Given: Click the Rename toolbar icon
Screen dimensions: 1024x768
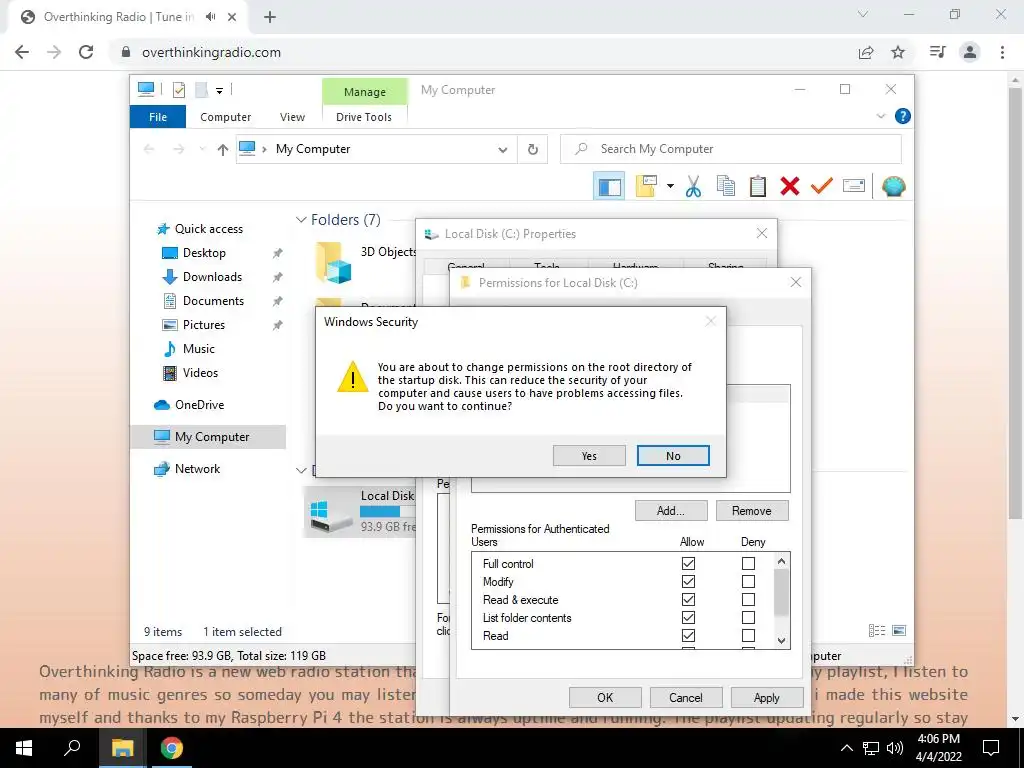Looking at the screenshot, I should click(x=854, y=187).
